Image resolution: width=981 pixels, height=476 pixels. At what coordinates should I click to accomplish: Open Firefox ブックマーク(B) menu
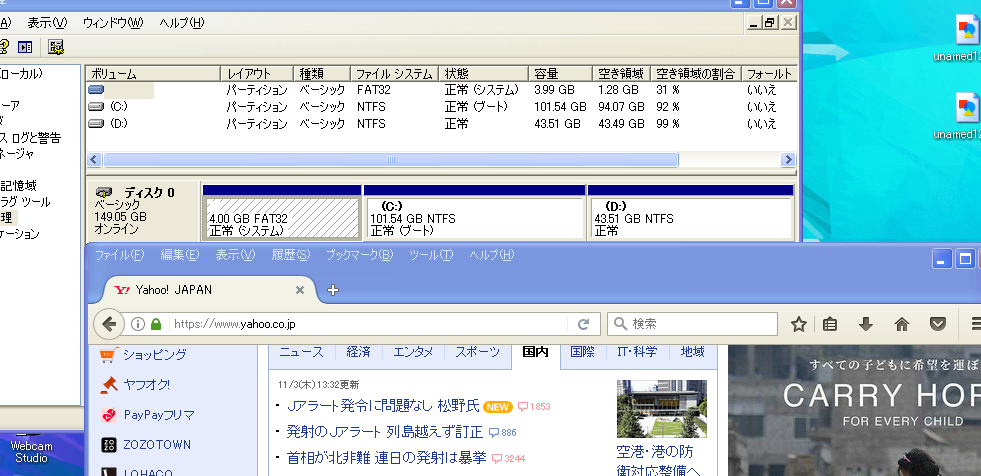(360, 255)
